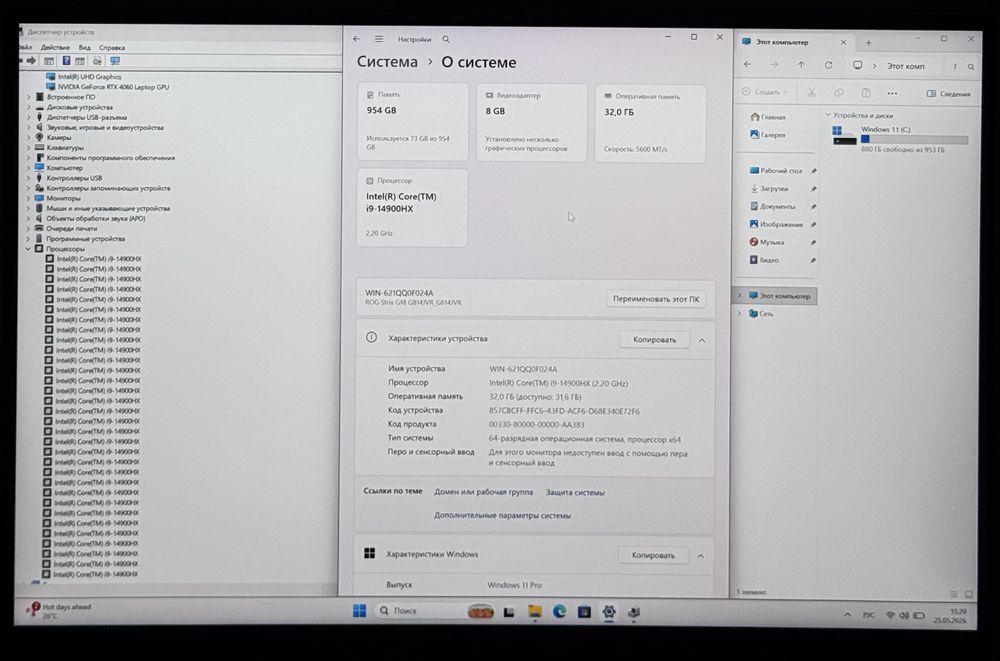Click the search icon in Settings header
1000x661 pixels.
(x=446, y=40)
